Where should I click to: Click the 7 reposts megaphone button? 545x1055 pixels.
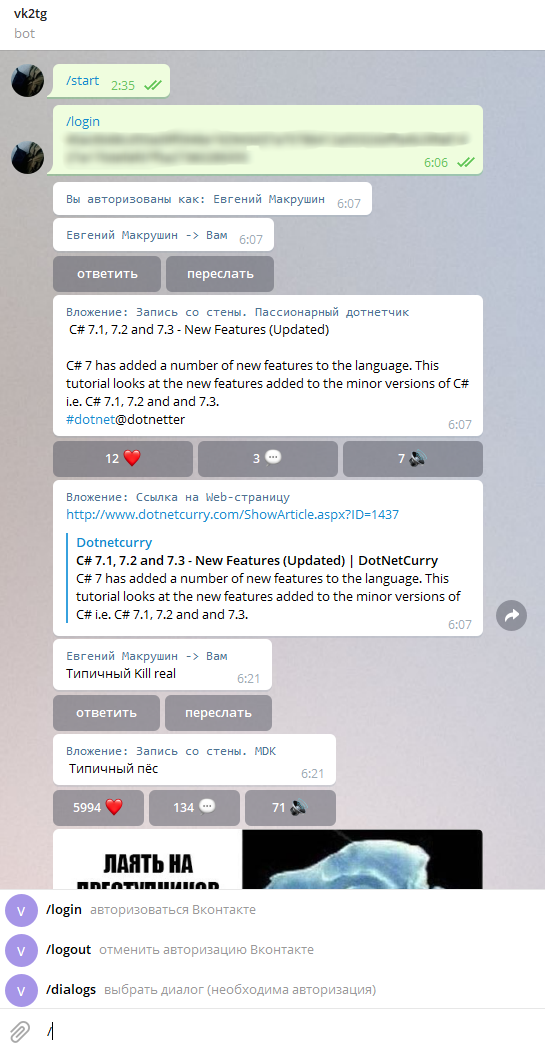[413, 459]
